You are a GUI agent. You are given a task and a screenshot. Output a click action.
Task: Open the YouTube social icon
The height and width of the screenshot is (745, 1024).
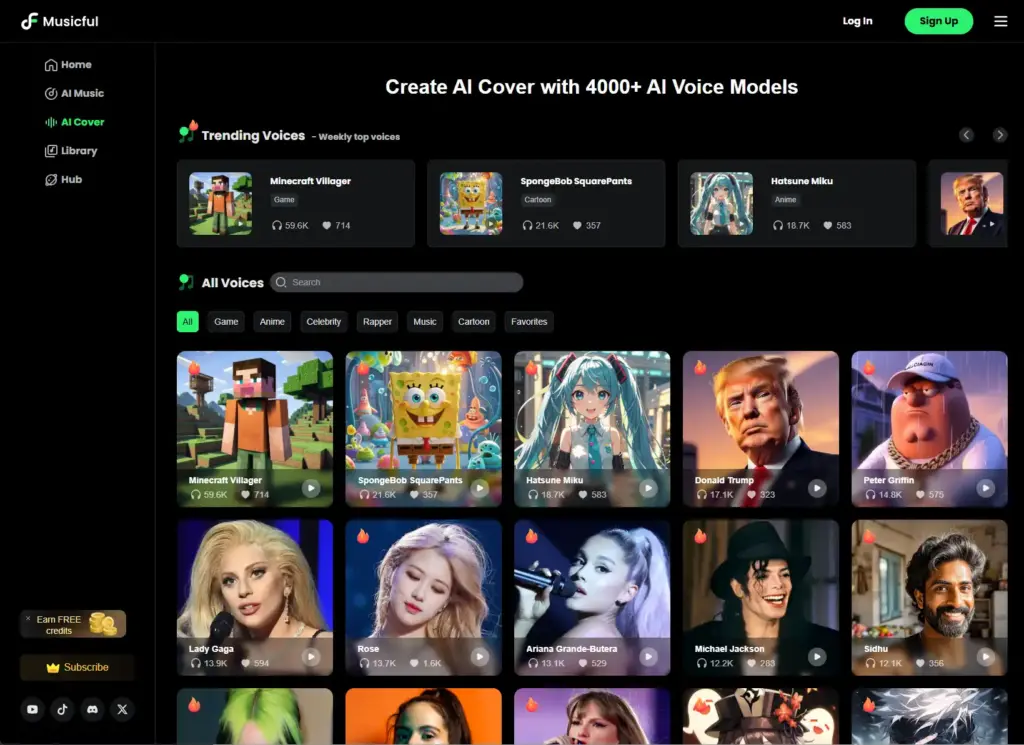click(32, 709)
